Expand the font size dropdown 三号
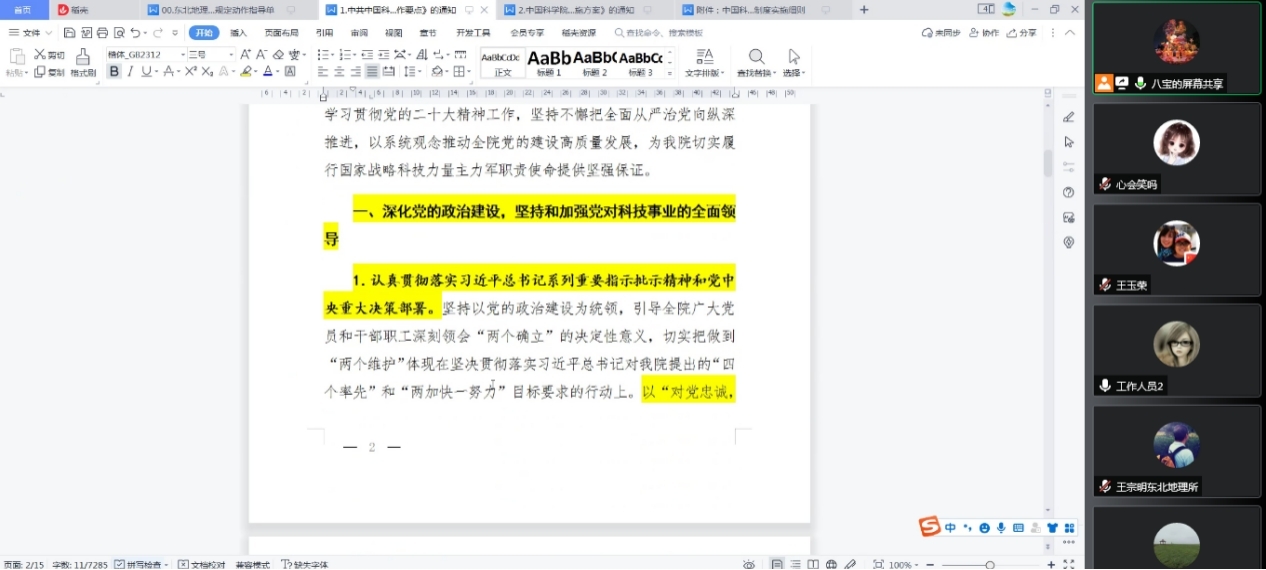The width and height of the screenshot is (1266, 570). tap(232, 54)
